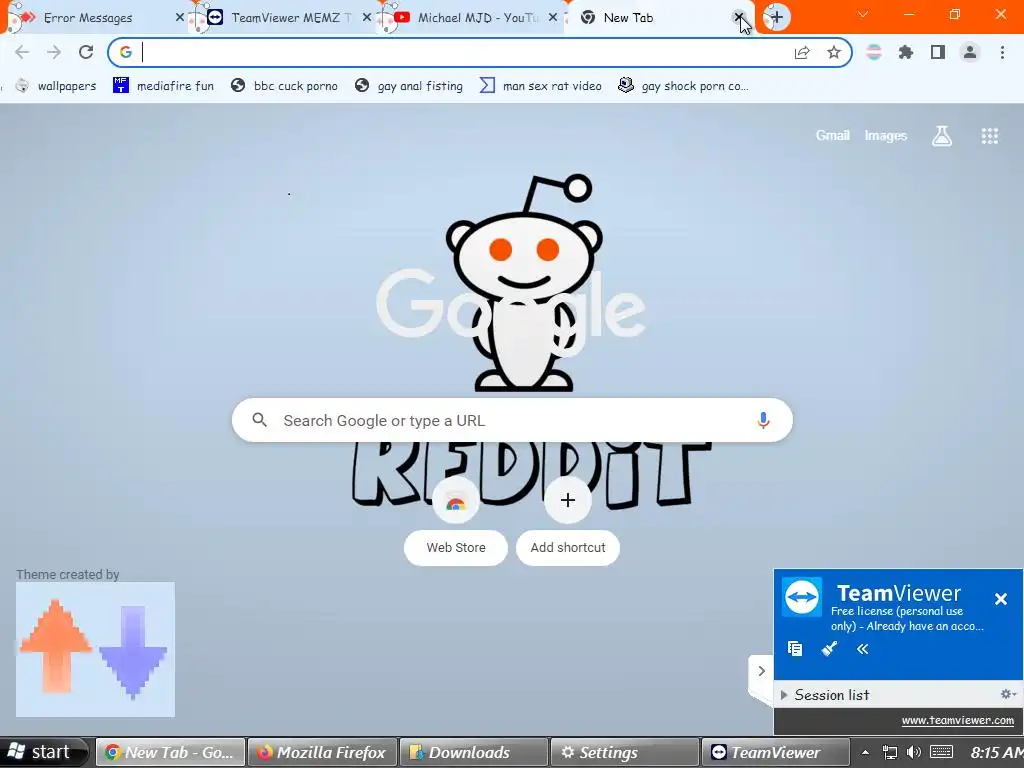Open the Gmail link

pyautogui.click(x=833, y=135)
